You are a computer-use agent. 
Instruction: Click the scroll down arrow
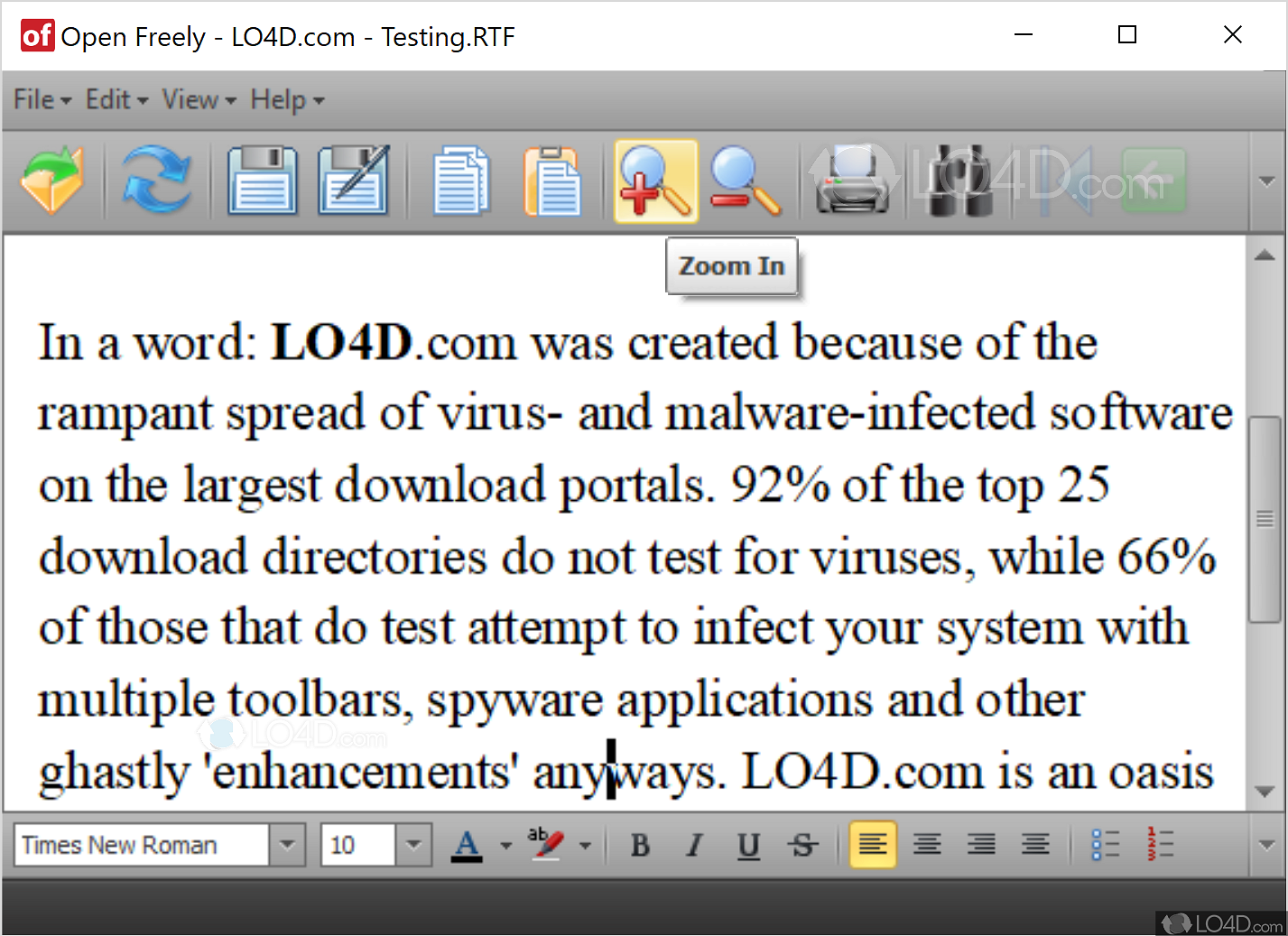click(x=1265, y=792)
